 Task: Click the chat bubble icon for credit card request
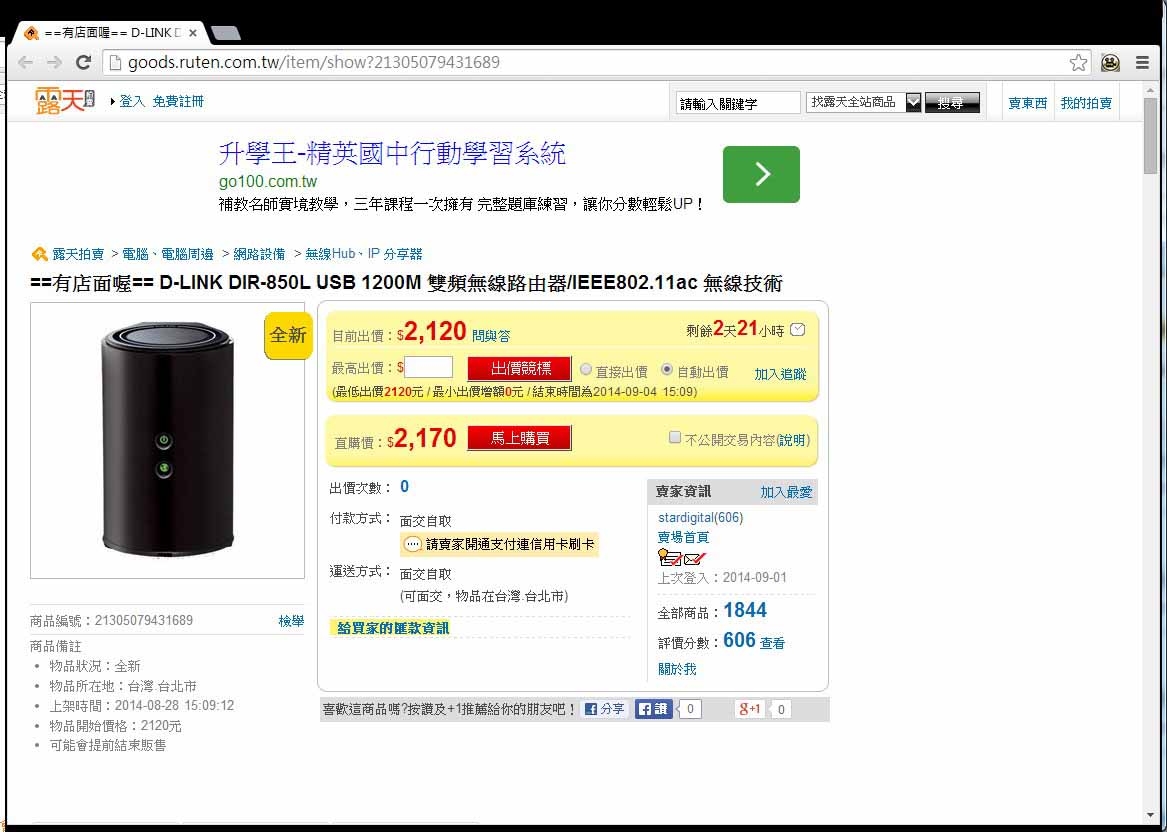(x=412, y=544)
